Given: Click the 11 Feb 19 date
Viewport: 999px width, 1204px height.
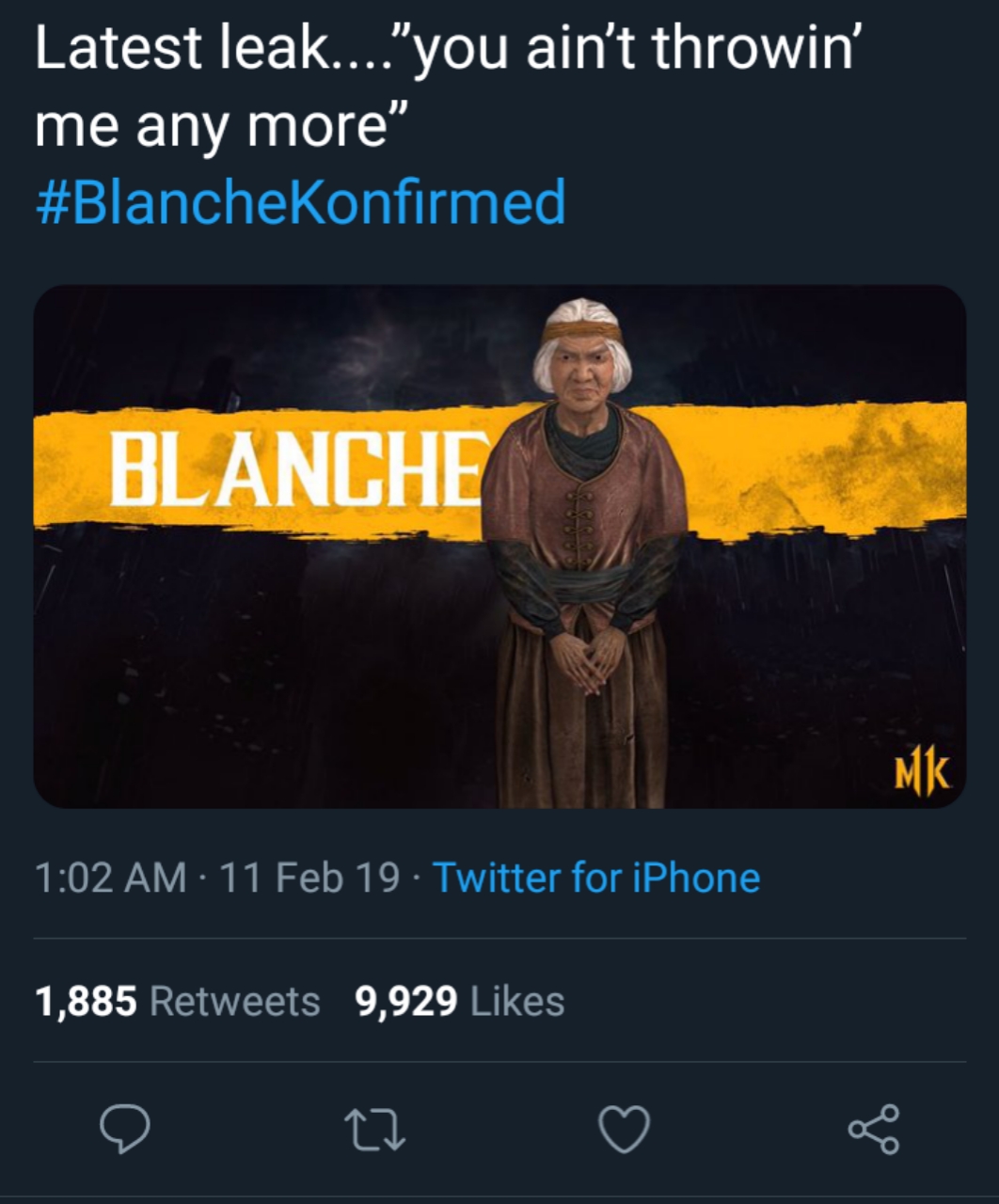Looking at the screenshot, I should pos(309,878).
